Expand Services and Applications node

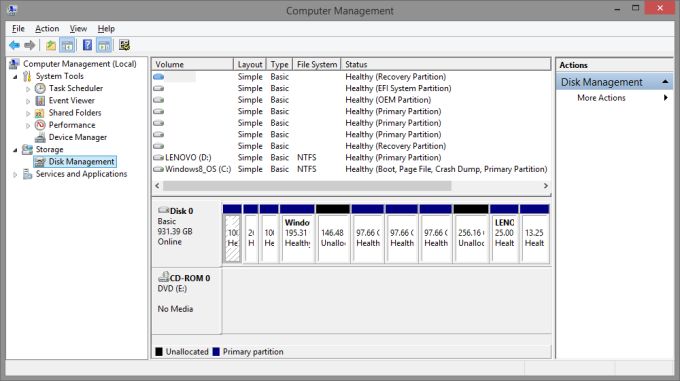(16, 175)
